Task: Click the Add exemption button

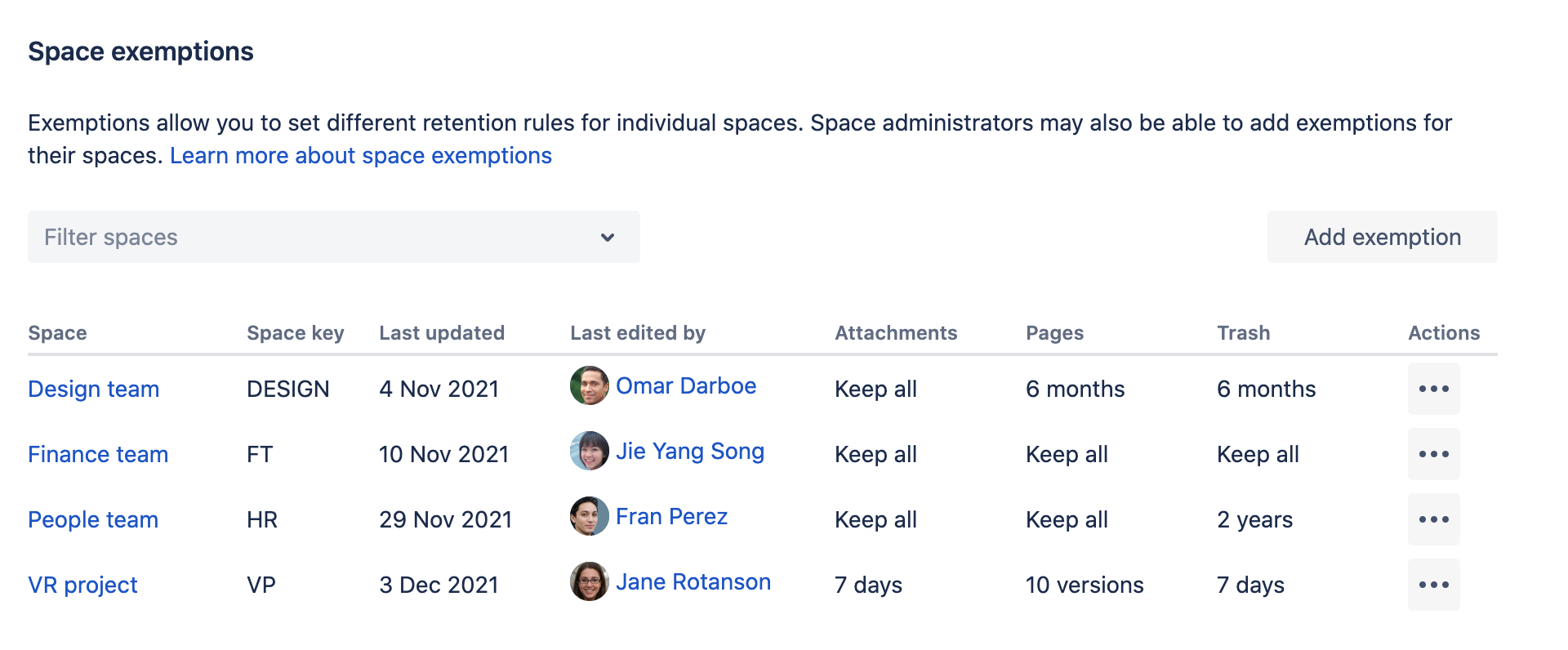Action: [1382, 237]
